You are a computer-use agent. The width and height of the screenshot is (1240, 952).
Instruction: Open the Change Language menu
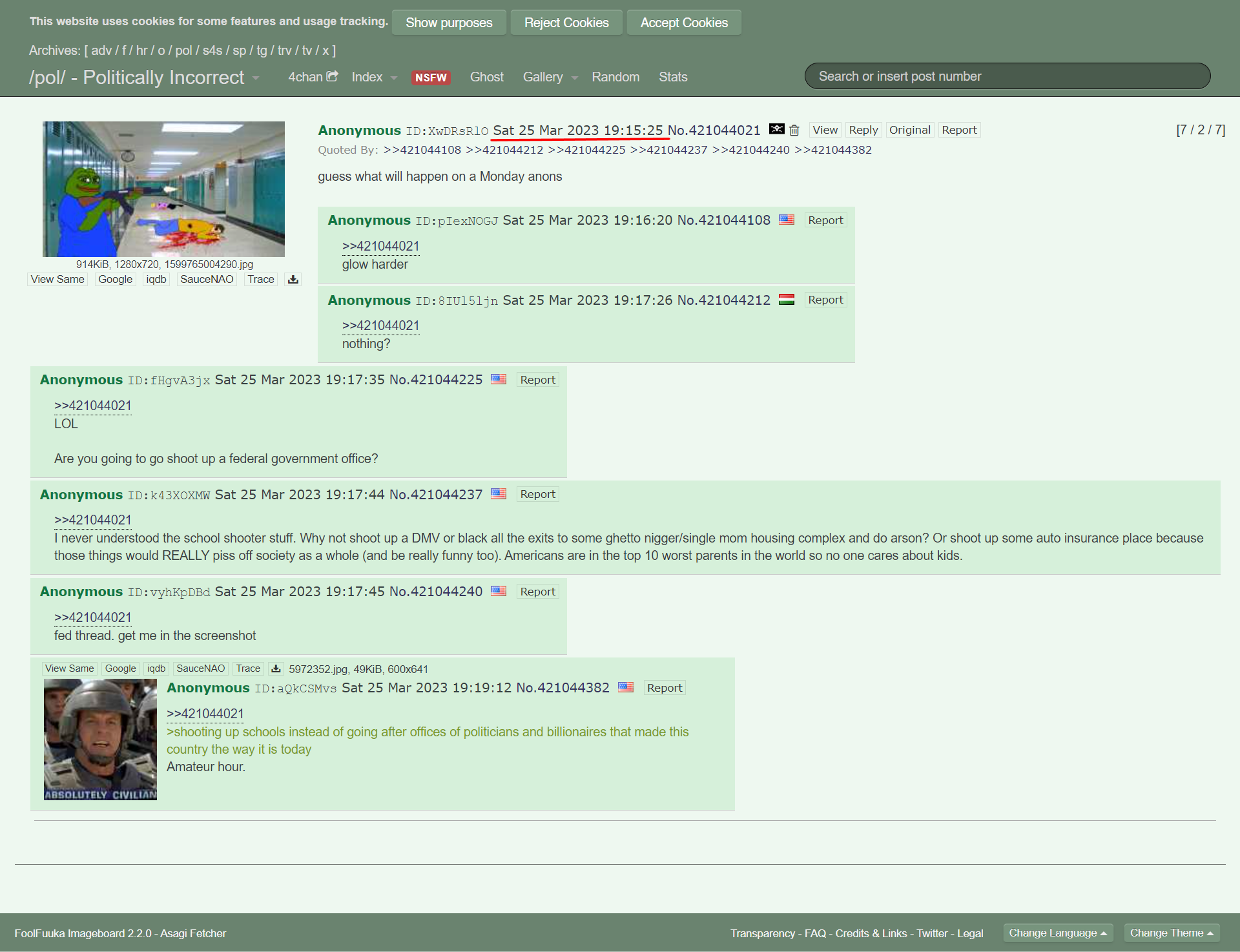coord(1057,933)
